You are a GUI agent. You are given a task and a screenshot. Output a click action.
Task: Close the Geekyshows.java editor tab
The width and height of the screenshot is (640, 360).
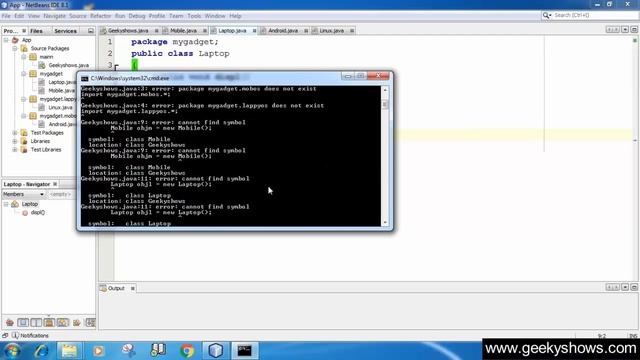[x=156, y=31]
